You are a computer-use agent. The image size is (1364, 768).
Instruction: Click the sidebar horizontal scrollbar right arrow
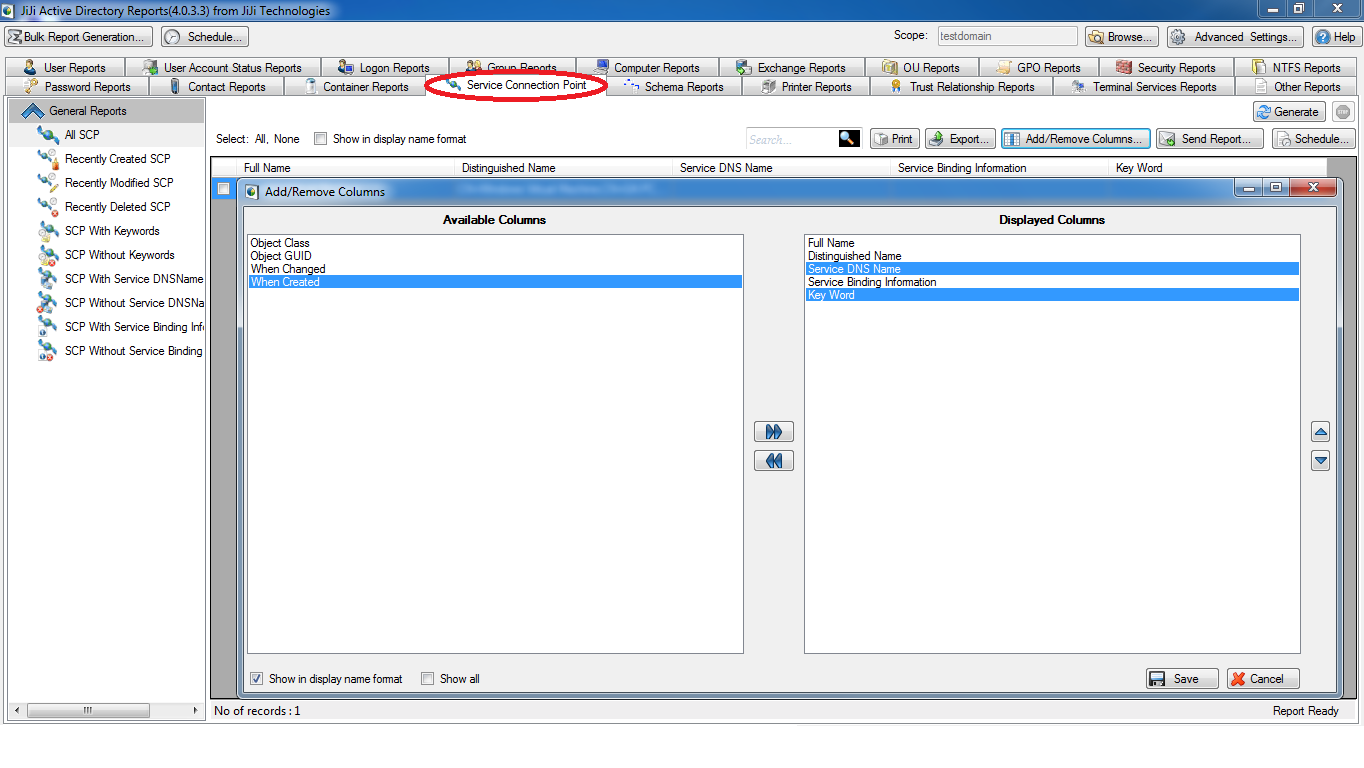[196, 710]
